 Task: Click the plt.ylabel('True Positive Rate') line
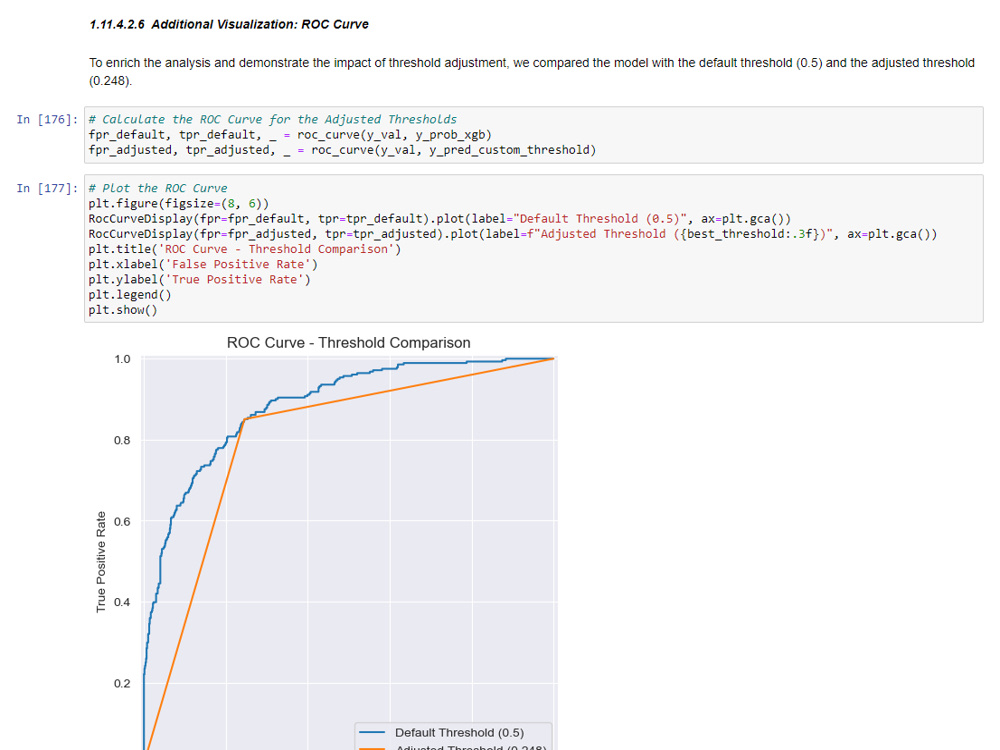click(200, 280)
